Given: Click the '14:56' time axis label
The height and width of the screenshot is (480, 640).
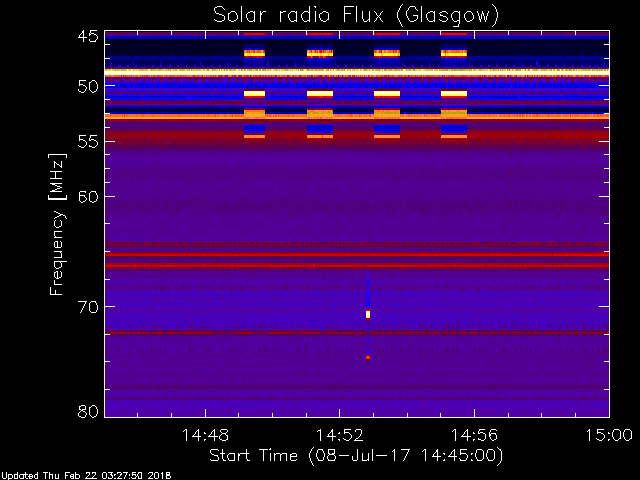Looking at the screenshot, I should (x=474, y=435).
